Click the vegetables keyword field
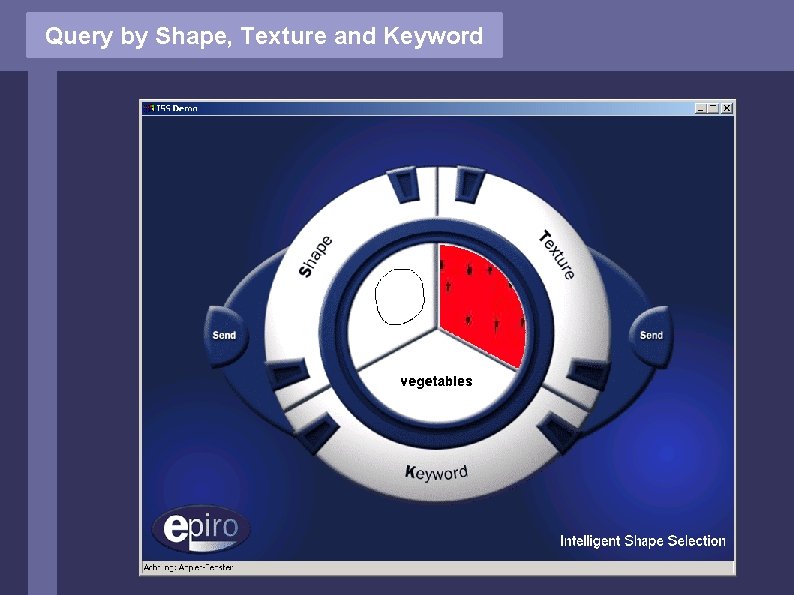Viewport: 794px width, 595px height. [436, 381]
